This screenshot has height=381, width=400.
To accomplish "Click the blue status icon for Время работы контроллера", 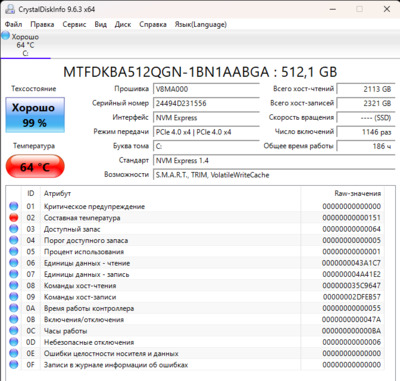I will (x=14, y=308).
